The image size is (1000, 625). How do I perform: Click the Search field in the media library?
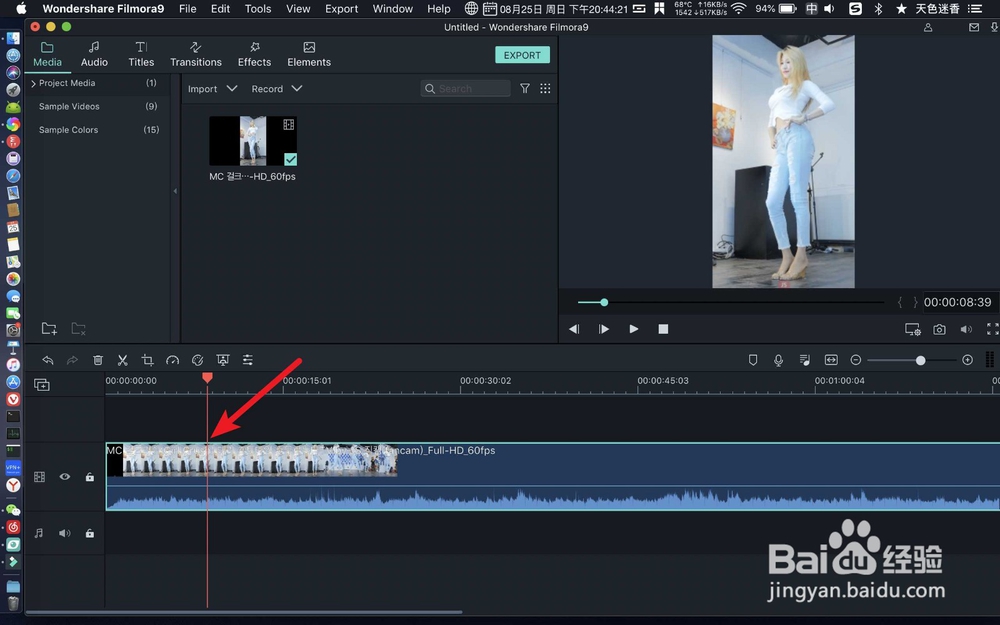466,89
